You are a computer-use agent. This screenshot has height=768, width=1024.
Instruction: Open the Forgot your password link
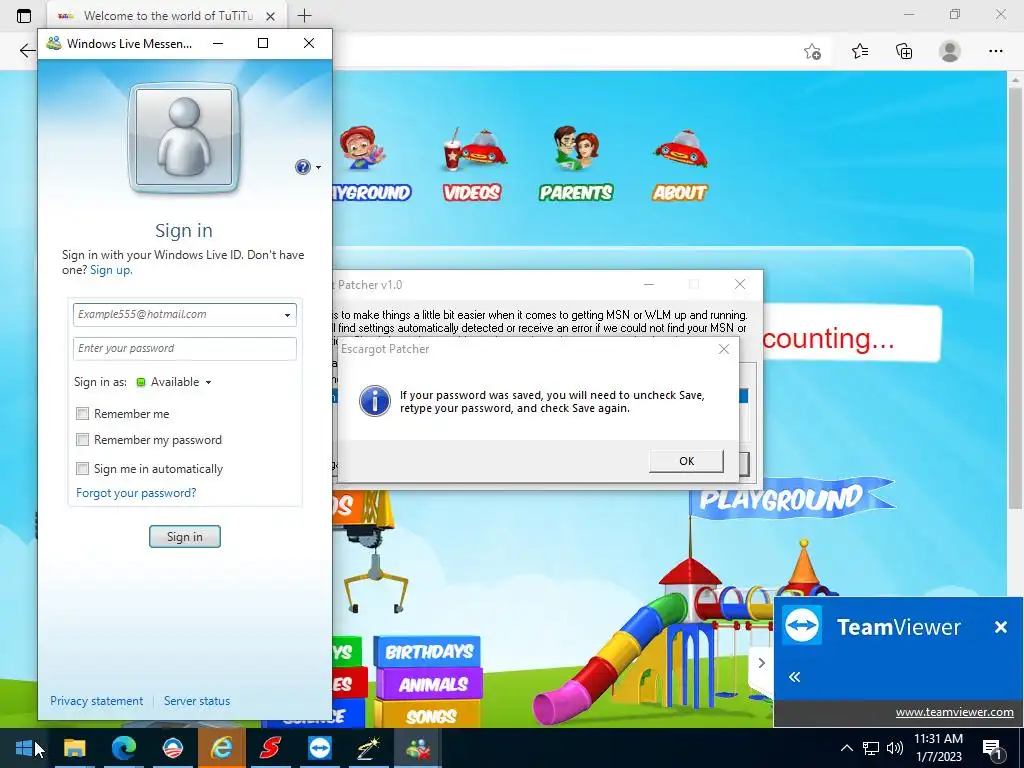[136, 493]
